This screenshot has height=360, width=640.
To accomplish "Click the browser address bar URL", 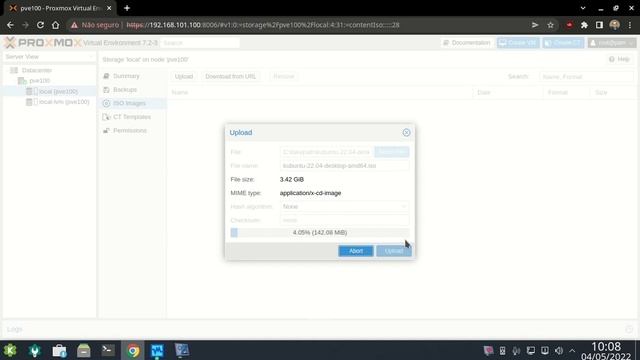I will click(263, 25).
